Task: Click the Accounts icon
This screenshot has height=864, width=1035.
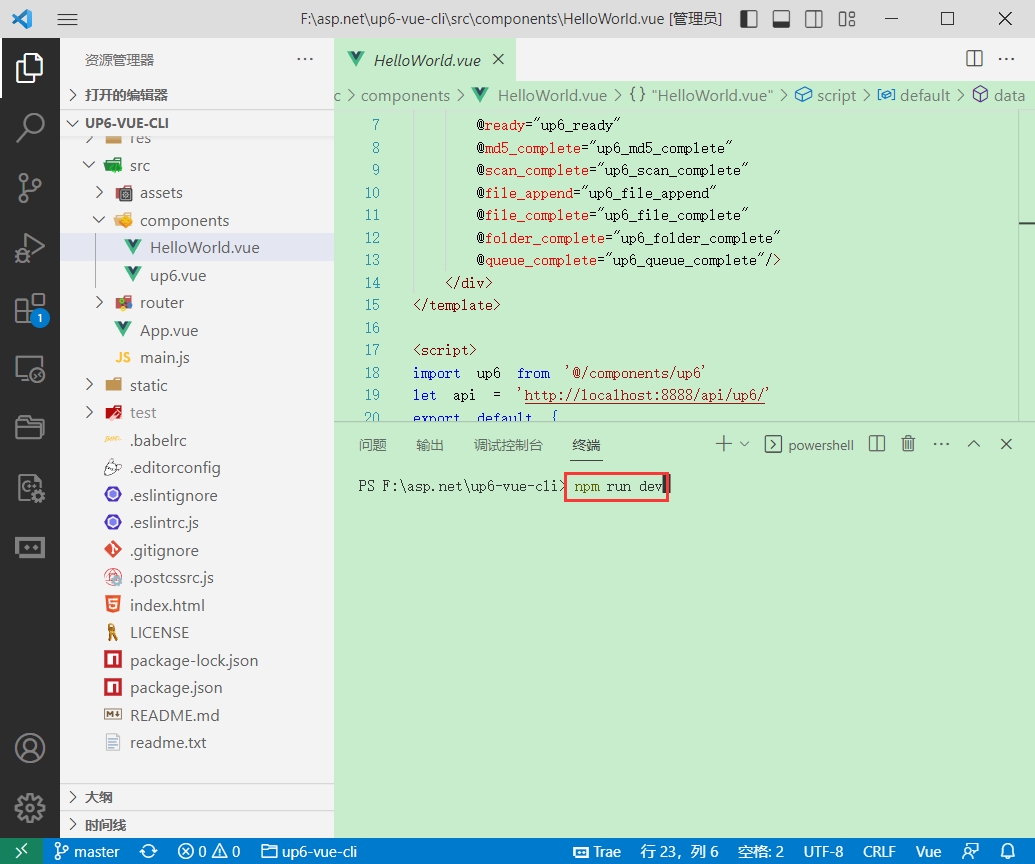Action: [x=30, y=748]
